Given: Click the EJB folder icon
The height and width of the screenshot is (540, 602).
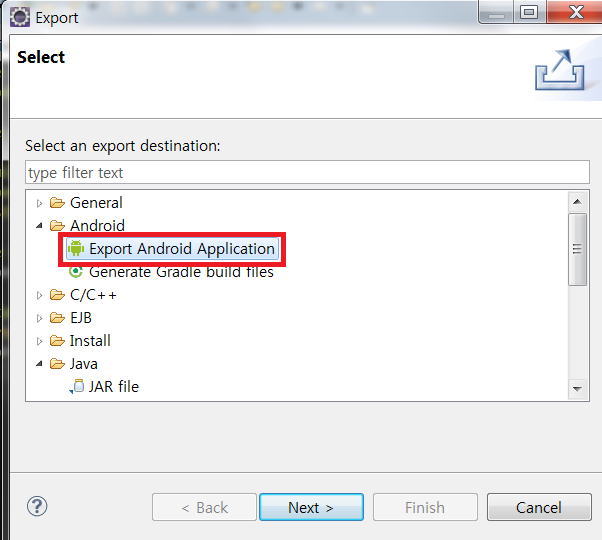Looking at the screenshot, I should pyautogui.click(x=57, y=318).
